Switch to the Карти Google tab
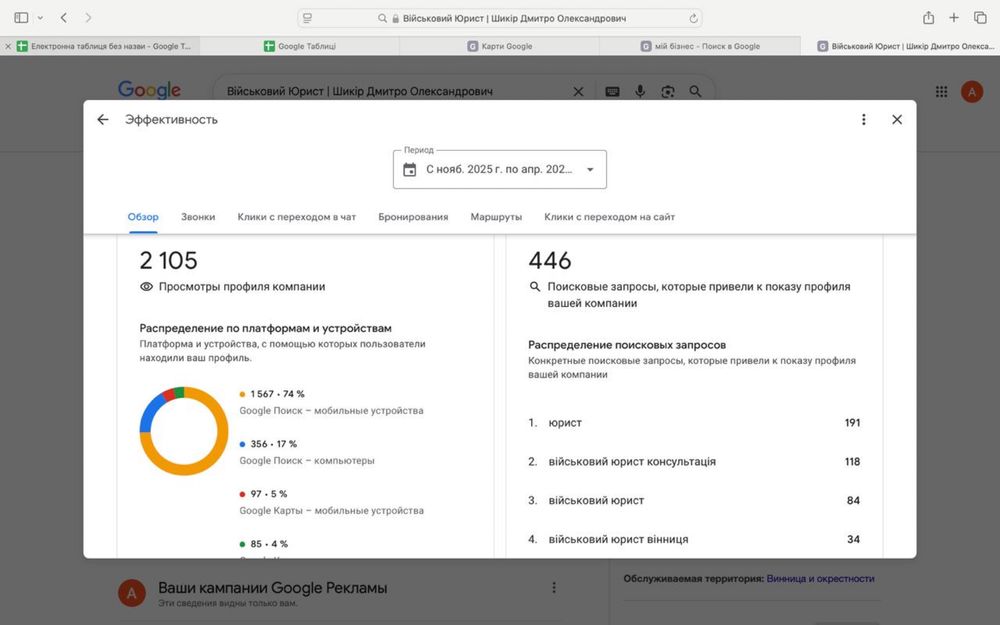This screenshot has height=625, width=1000. [500, 46]
